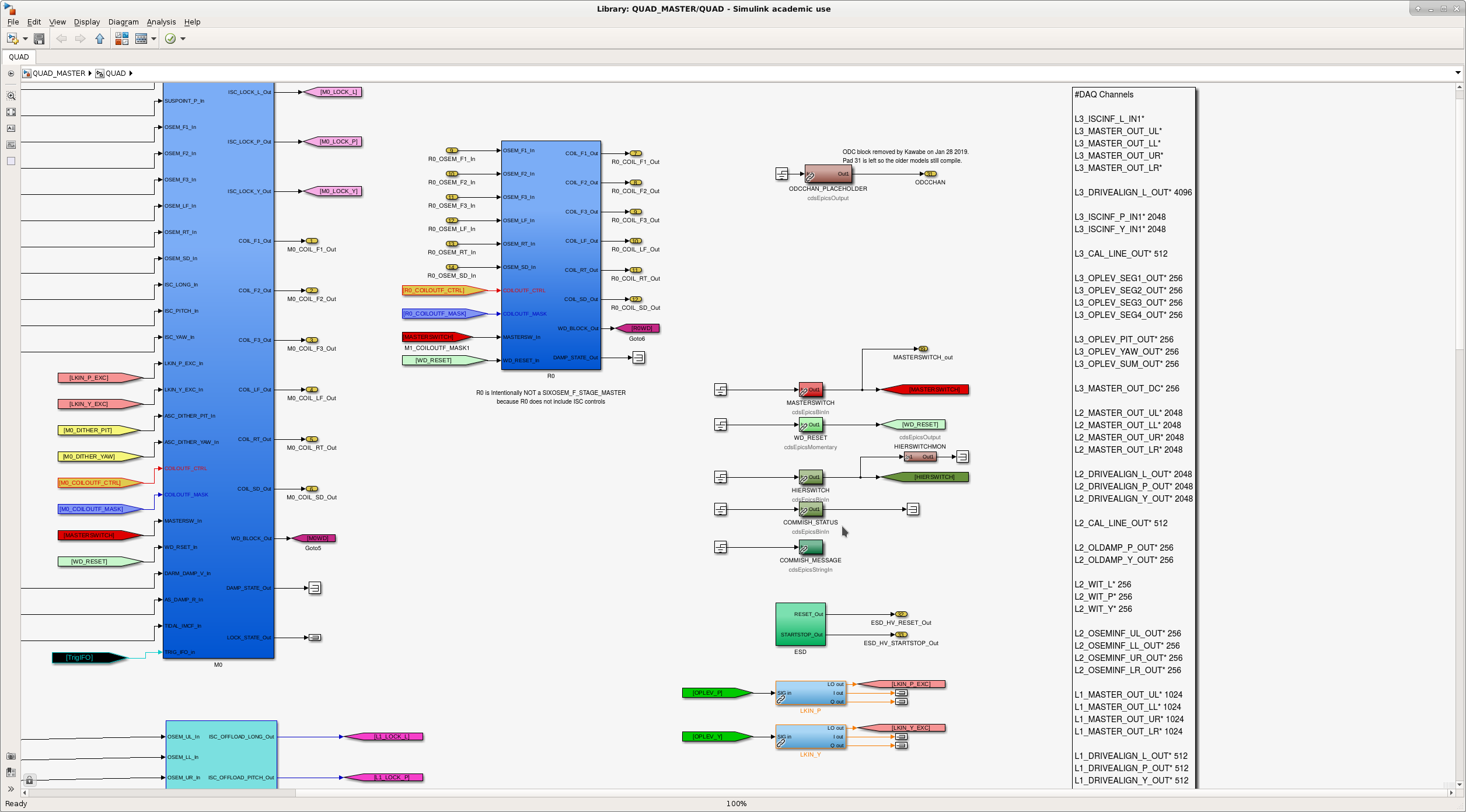Click the lock icon at canvas bottom-left
Image resolution: width=1466 pixels, height=812 pixels.
pos(29,780)
